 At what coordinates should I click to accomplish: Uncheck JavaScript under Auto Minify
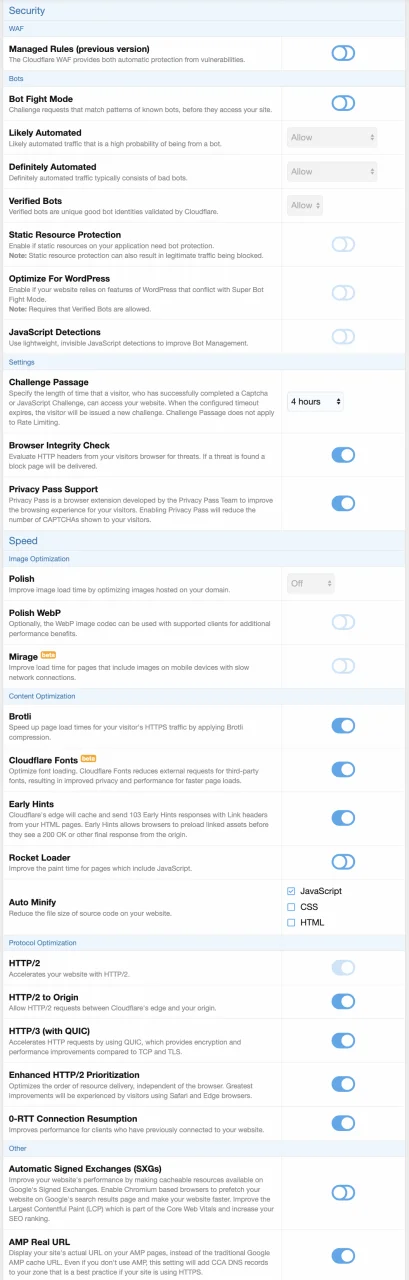click(x=291, y=890)
